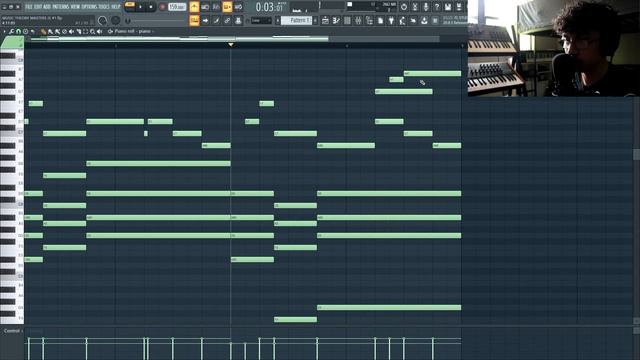The width and height of the screenshot is (640, 360).
Task: Toggle typing keyboard to piano button
Action: click(194, 20)
